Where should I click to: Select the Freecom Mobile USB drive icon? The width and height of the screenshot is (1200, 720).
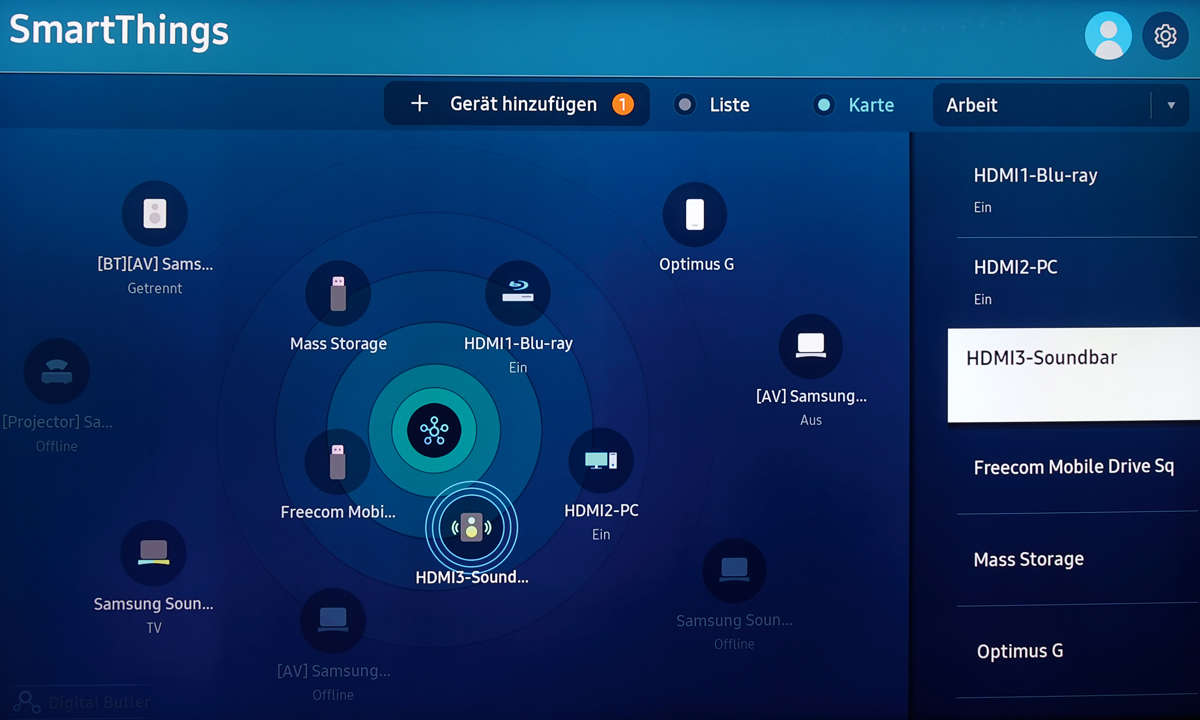[x=338, y=461]
